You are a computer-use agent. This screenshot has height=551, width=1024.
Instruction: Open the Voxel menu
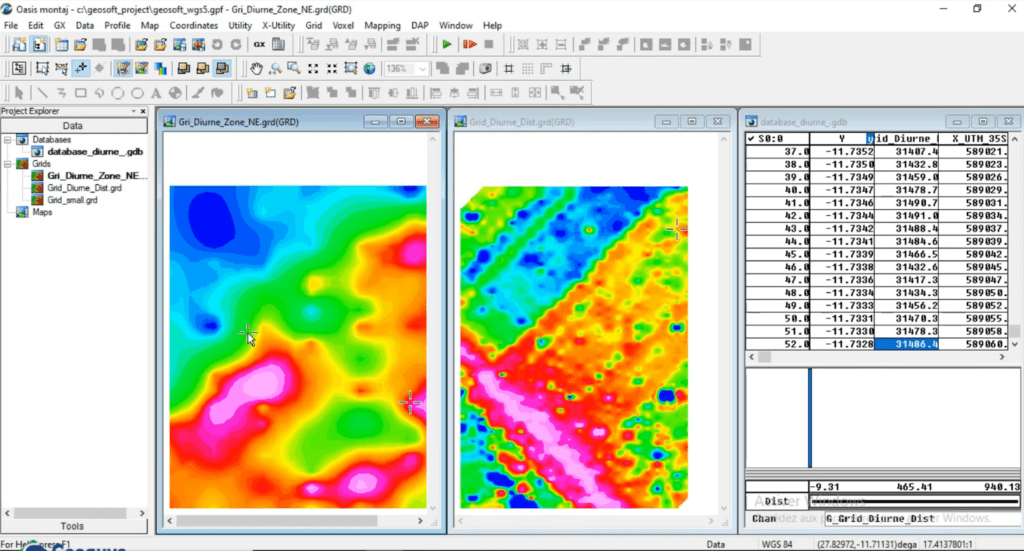click(343, 25)
